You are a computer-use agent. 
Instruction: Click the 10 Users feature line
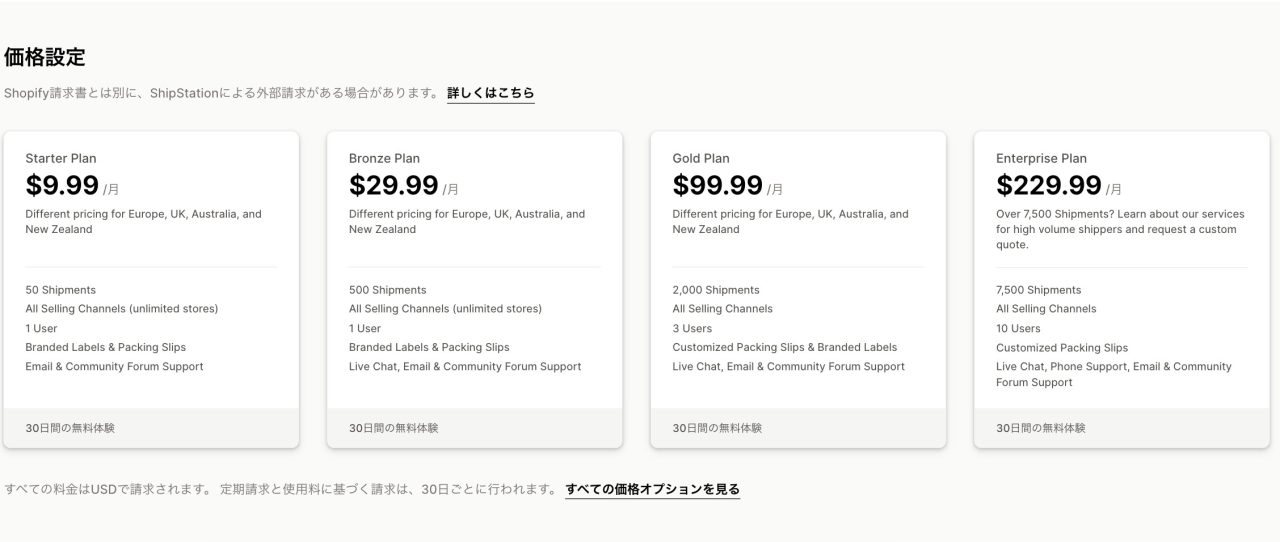pos(1018,328)
